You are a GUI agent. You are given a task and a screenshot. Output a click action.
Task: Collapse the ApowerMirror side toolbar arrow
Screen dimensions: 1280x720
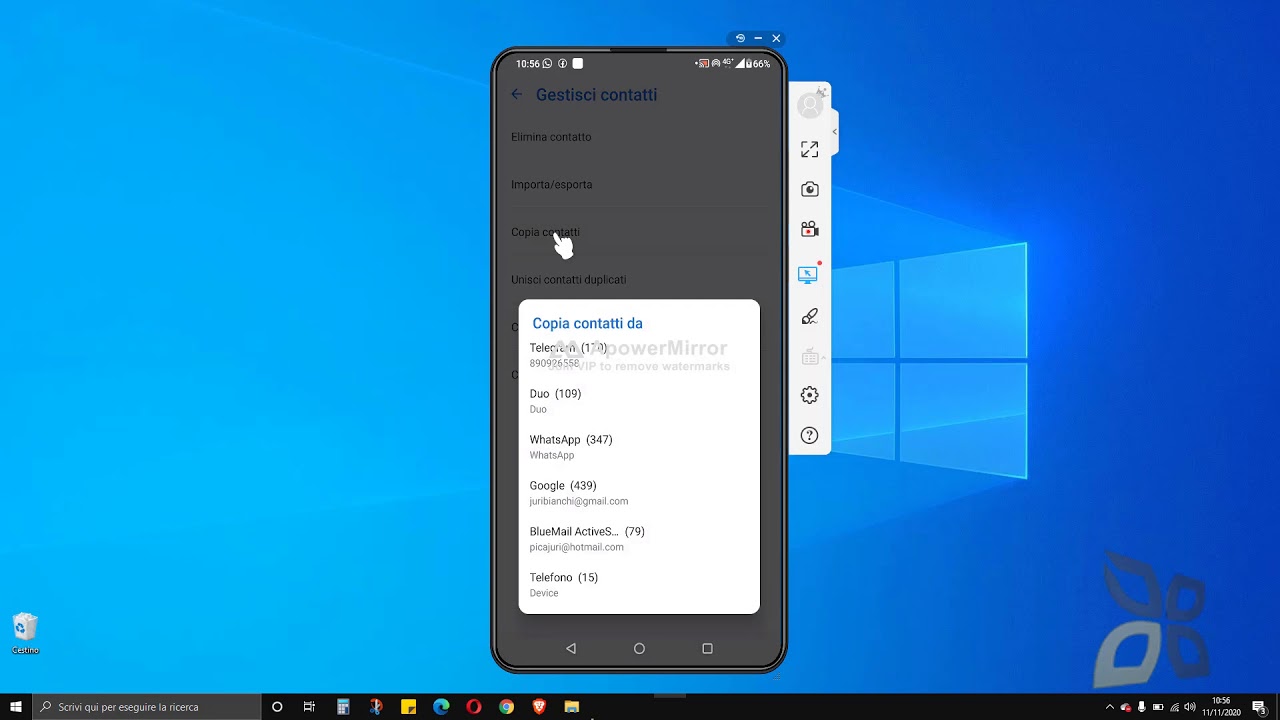coord(834,131)
